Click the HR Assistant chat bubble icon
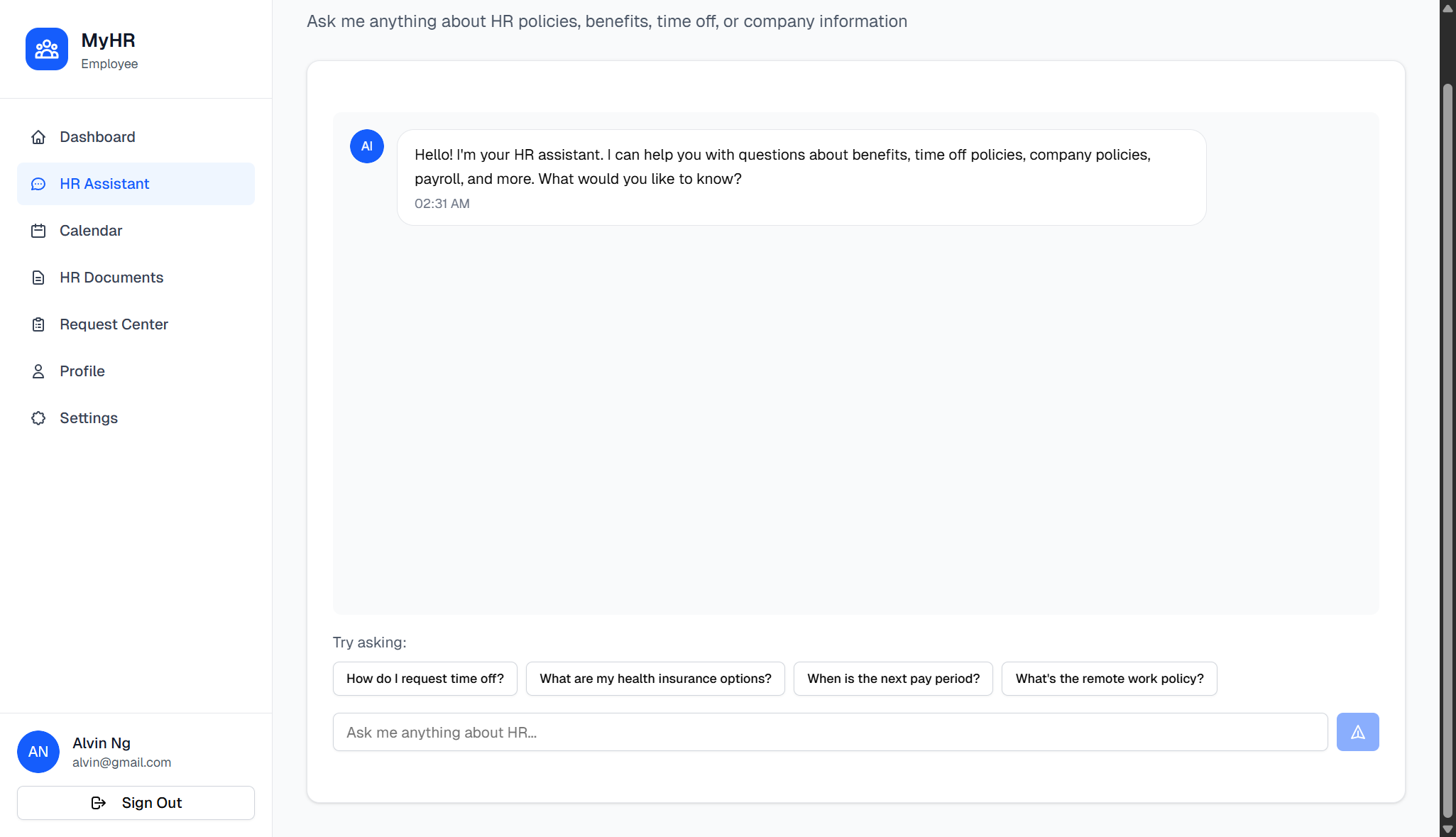The height and width of the screenshot is (837, 1456). point(38,184)
